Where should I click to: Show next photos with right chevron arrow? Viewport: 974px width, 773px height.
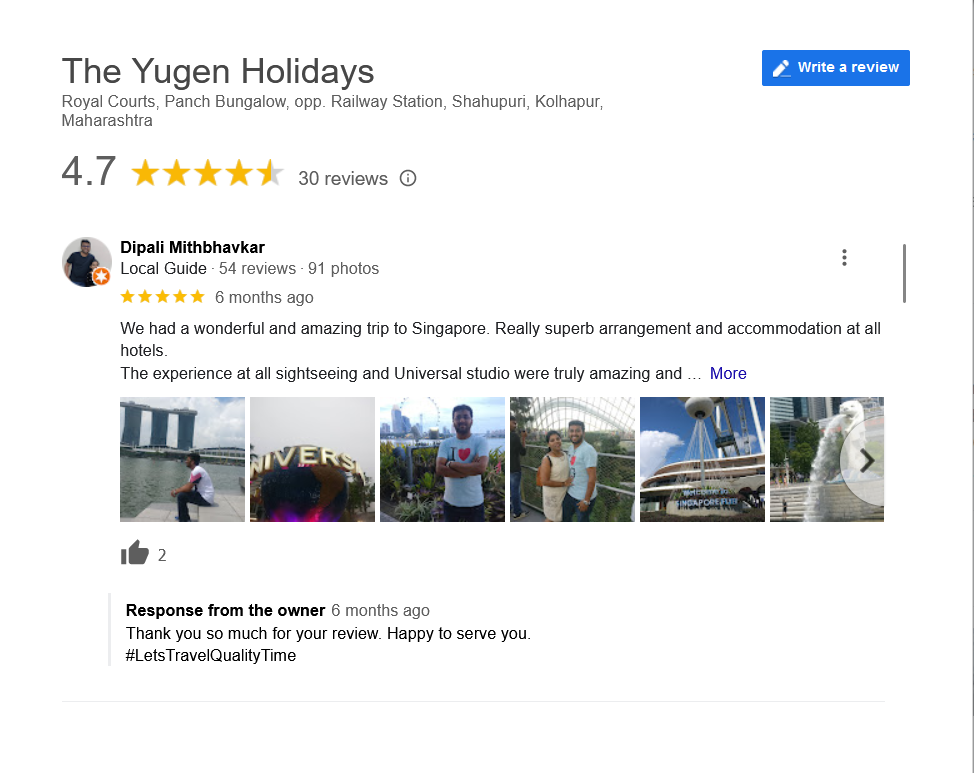coord(867,460)
